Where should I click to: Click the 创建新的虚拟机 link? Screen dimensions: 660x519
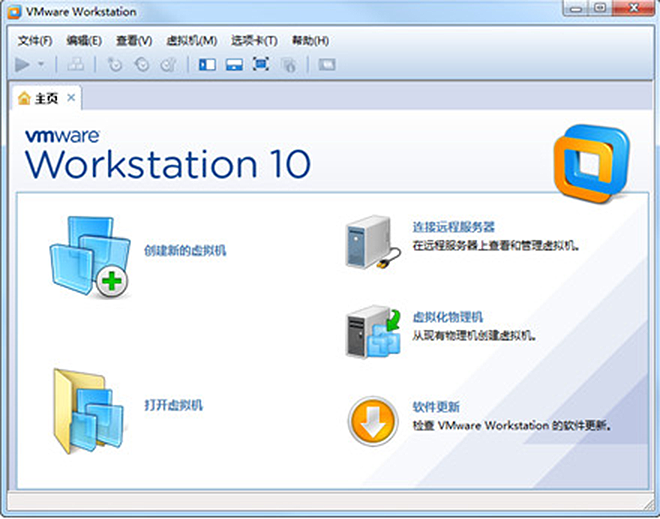[185, 250]
